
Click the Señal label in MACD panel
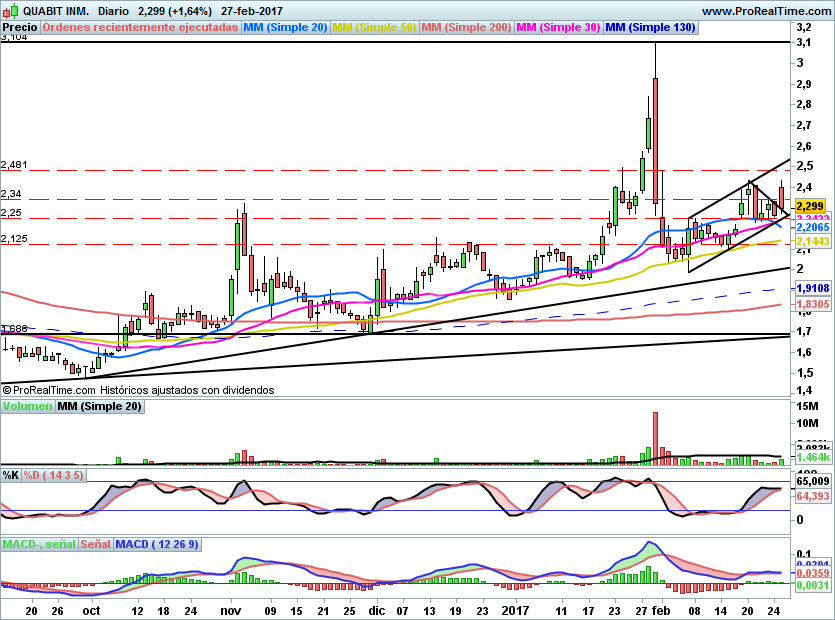click(x=95, y=544)
